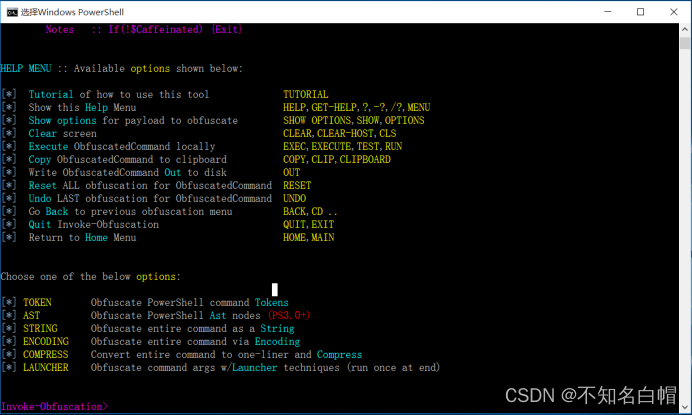Click 'Execute ObfuscatedCommand locally' line
The image size is (692, 415).
click(122, 147)
